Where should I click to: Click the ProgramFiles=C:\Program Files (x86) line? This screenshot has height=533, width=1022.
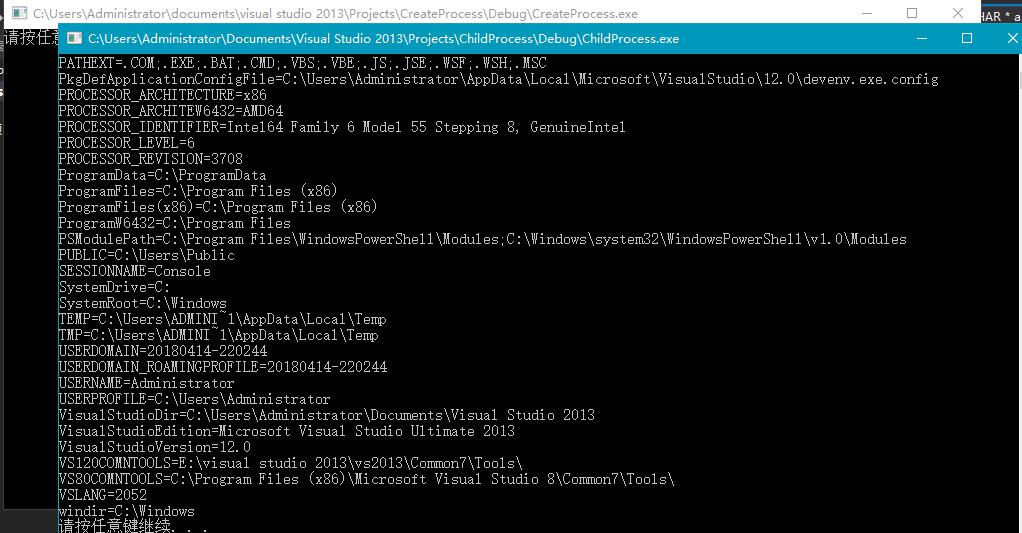tap(198, 191)
